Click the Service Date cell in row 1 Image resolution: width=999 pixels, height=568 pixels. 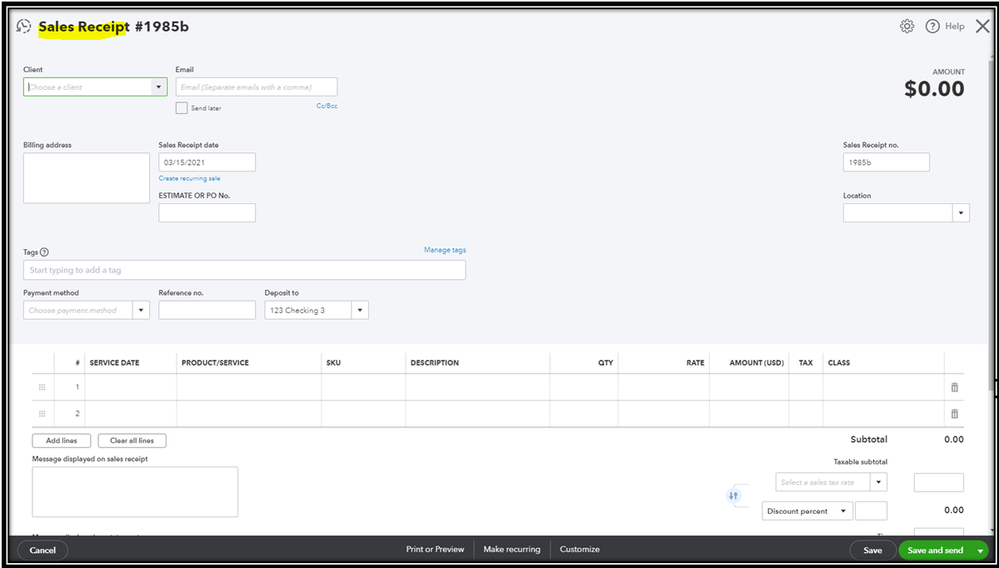(131, 387)
